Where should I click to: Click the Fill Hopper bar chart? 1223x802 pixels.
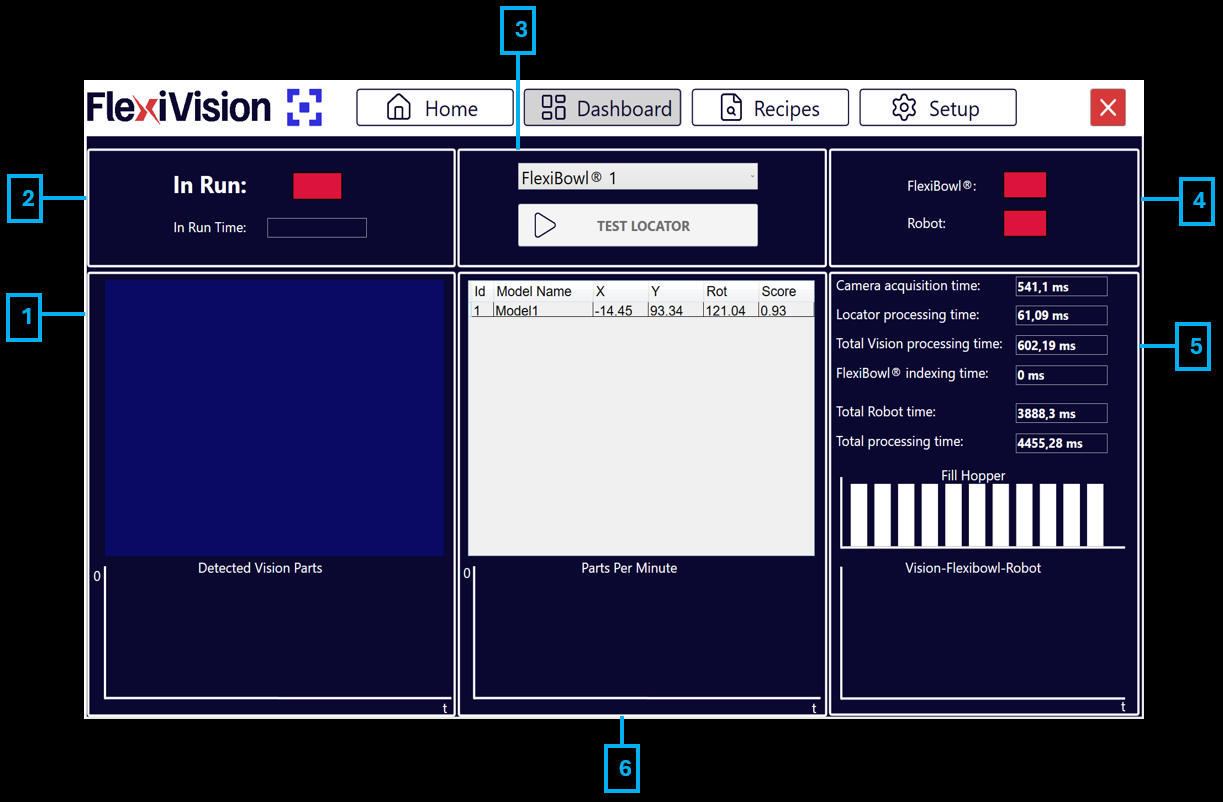click(x=982, y=514)
